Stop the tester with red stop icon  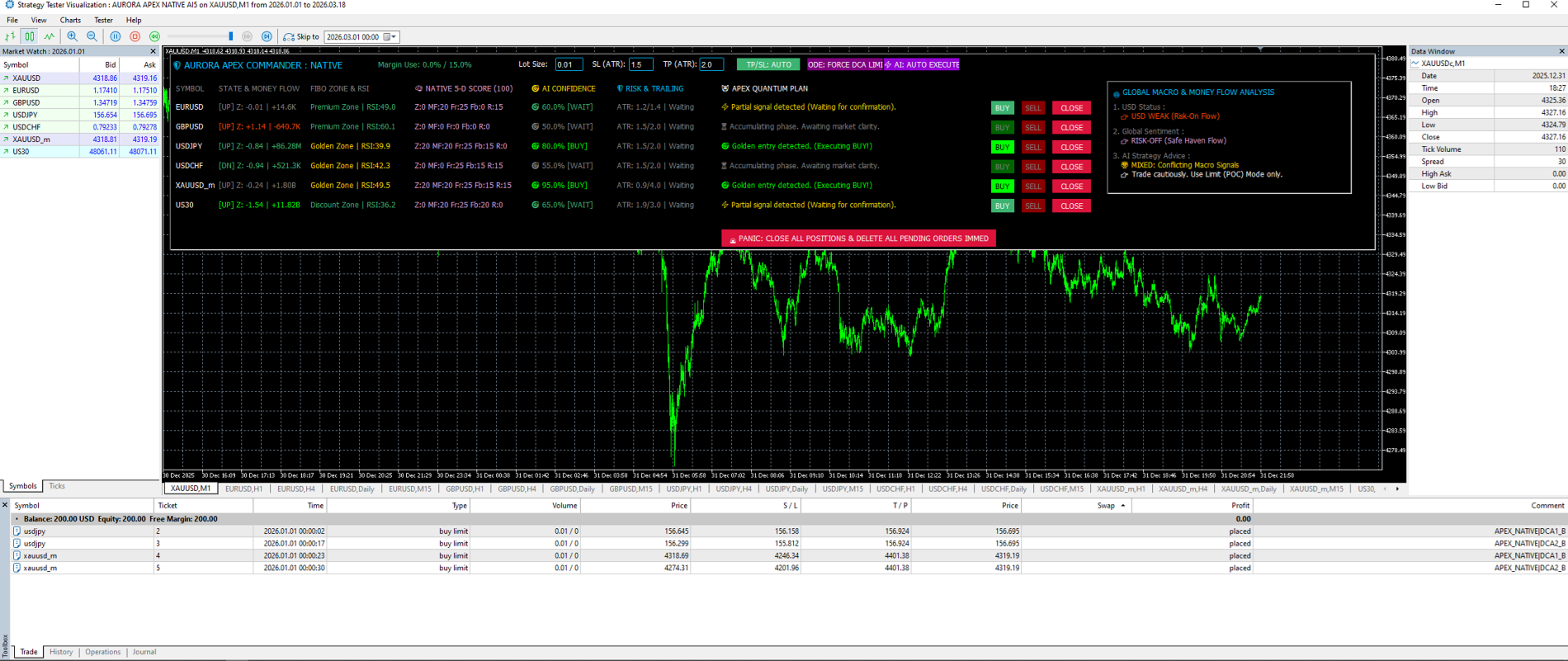click(x=135, y=36)
